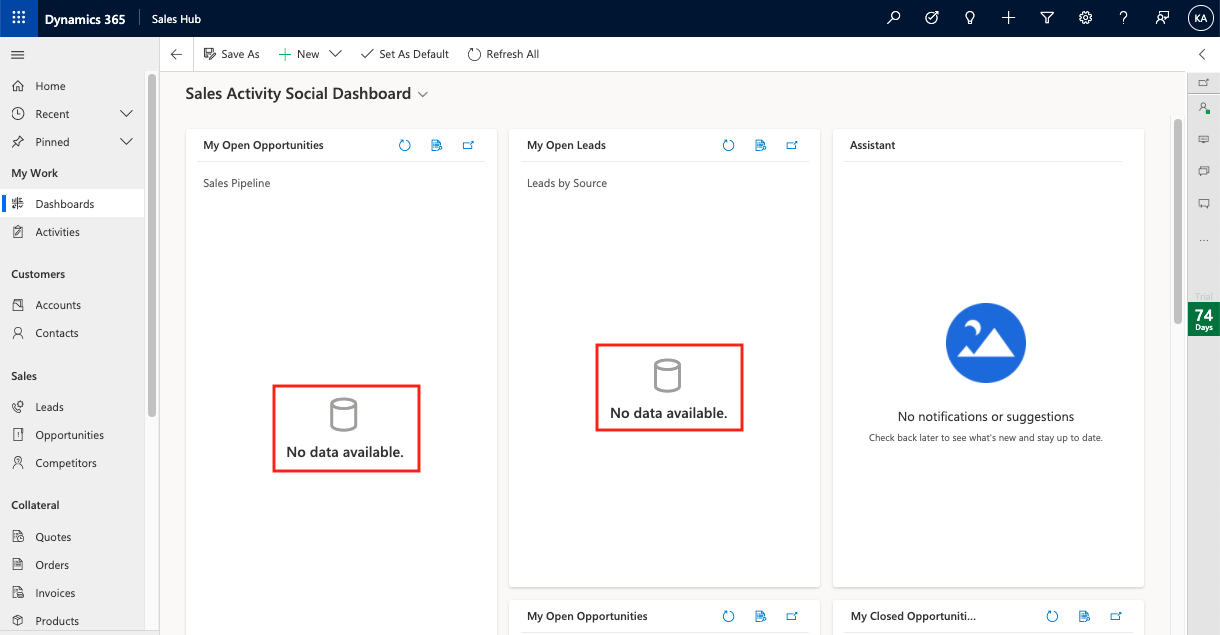Expand the Pinned section chevron

point(126,142)
